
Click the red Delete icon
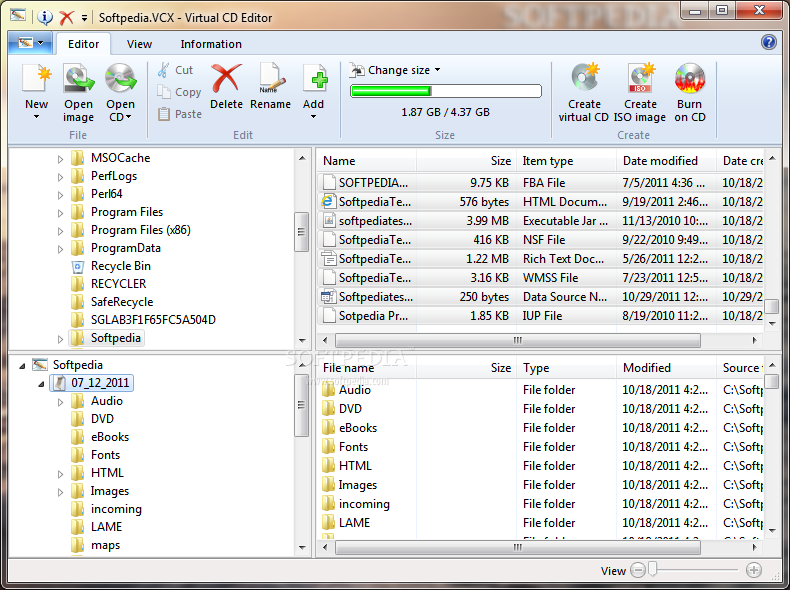[x=226, y=79]
